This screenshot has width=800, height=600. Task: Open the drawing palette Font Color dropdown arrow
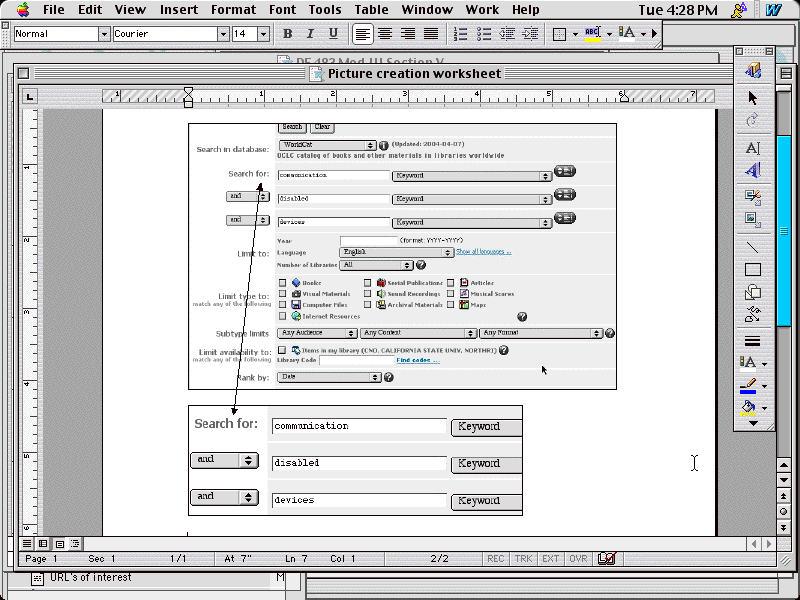(x=764, y=364)
